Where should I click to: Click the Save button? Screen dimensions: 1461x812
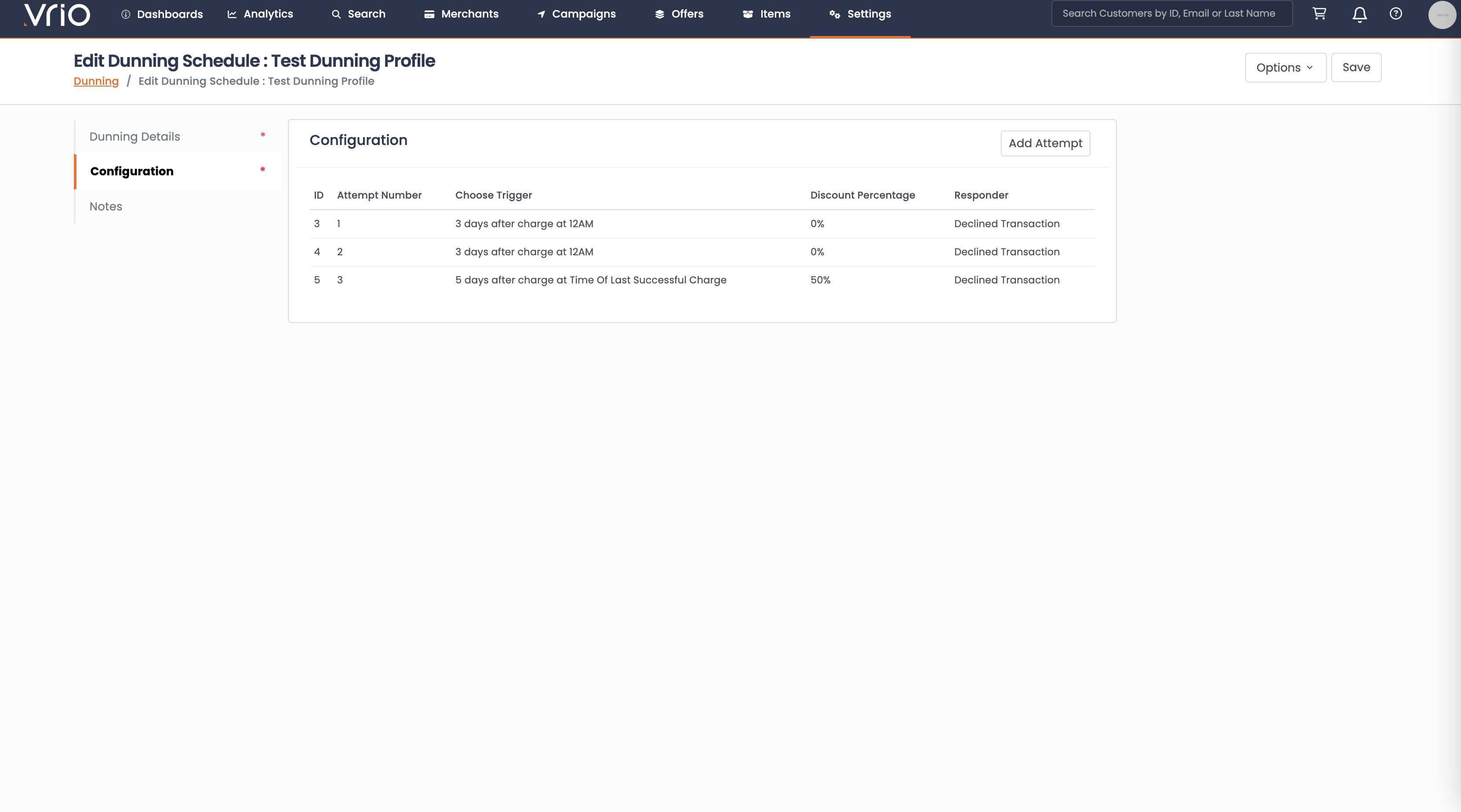[1356, 68]
